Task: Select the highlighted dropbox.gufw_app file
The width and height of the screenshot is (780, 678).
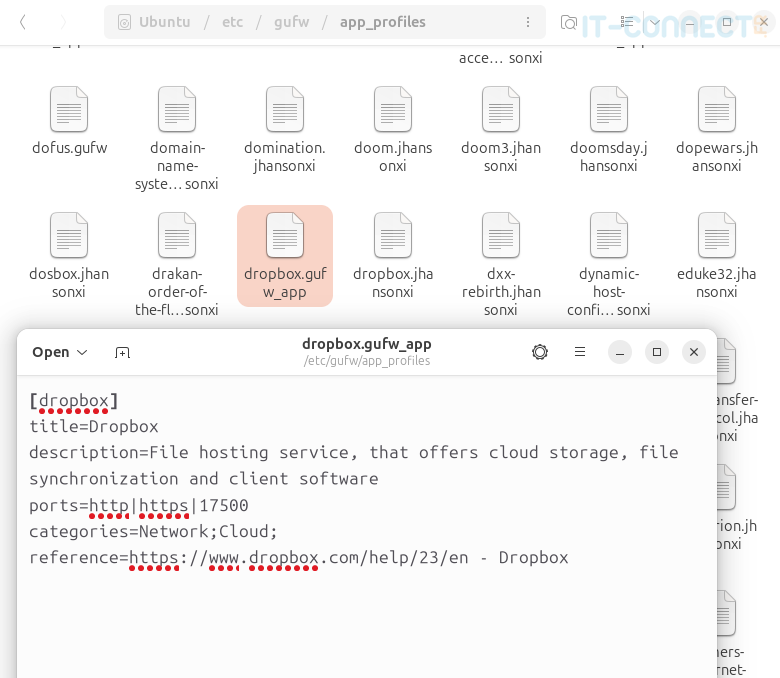Action: click(285, 256)
